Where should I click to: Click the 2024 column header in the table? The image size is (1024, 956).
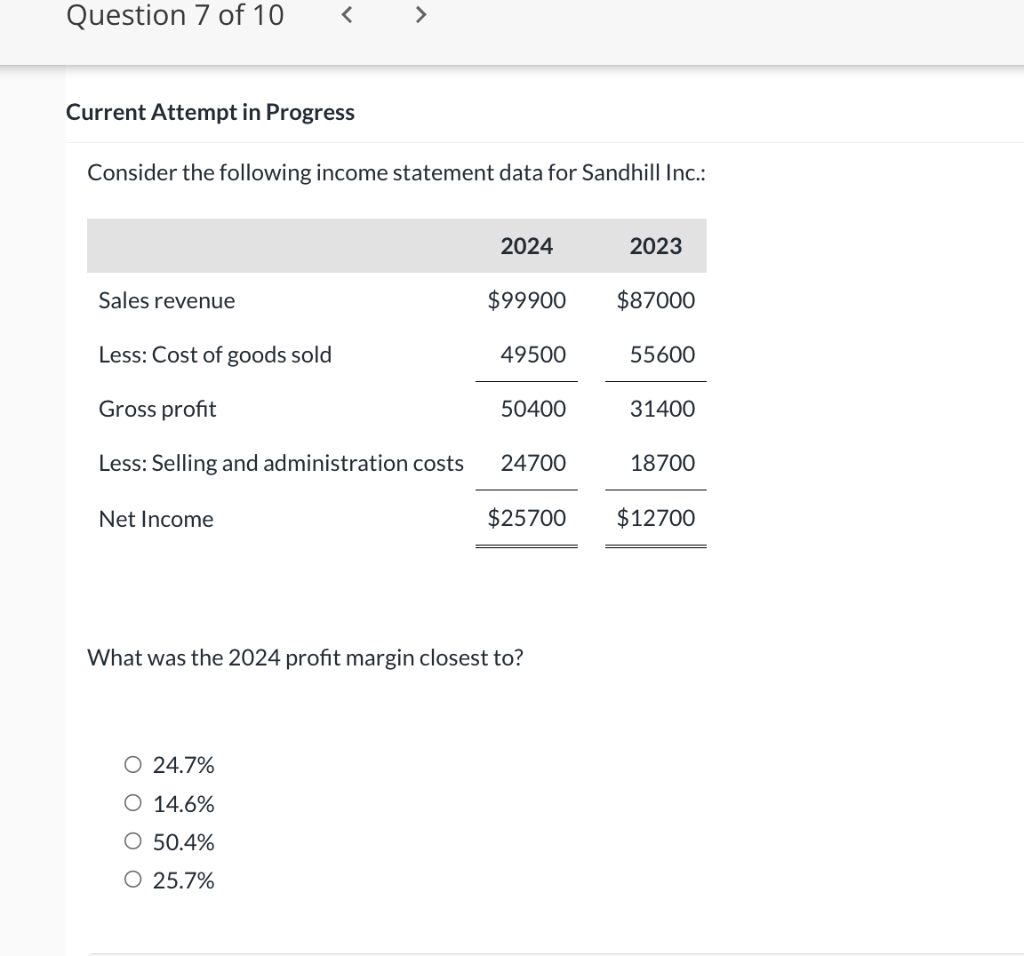pos(527,245)
